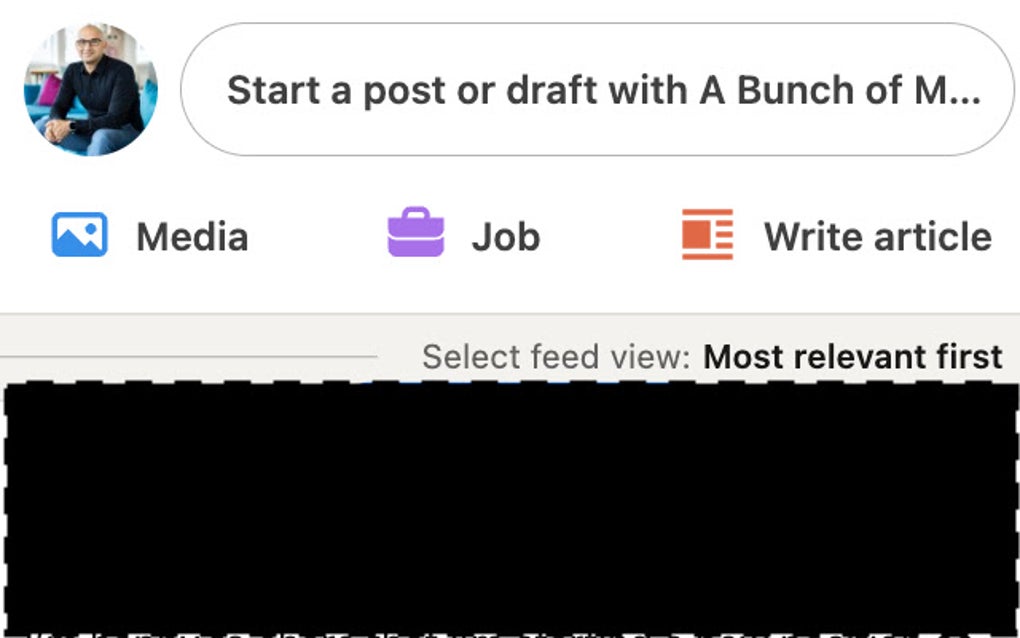1020x638 pixels.
Task: Select the "Job" text label
Action: coord(505,237)
